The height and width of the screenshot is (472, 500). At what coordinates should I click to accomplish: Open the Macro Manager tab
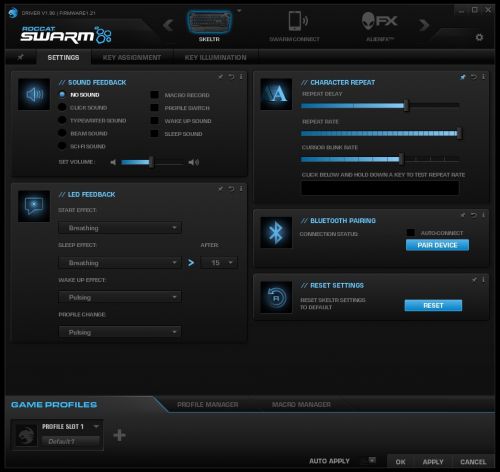coord(301,404)
